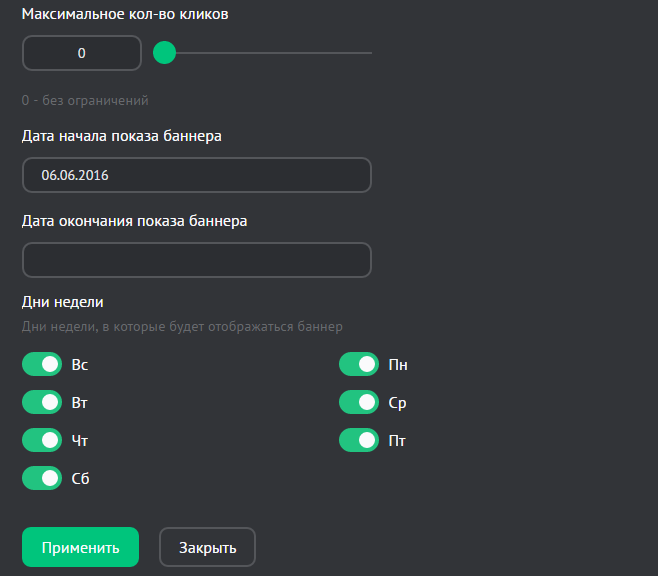Viewport: 658px width, 576px height.
Task: Click the Дни недели heading
Action: [x=63, y=301]
